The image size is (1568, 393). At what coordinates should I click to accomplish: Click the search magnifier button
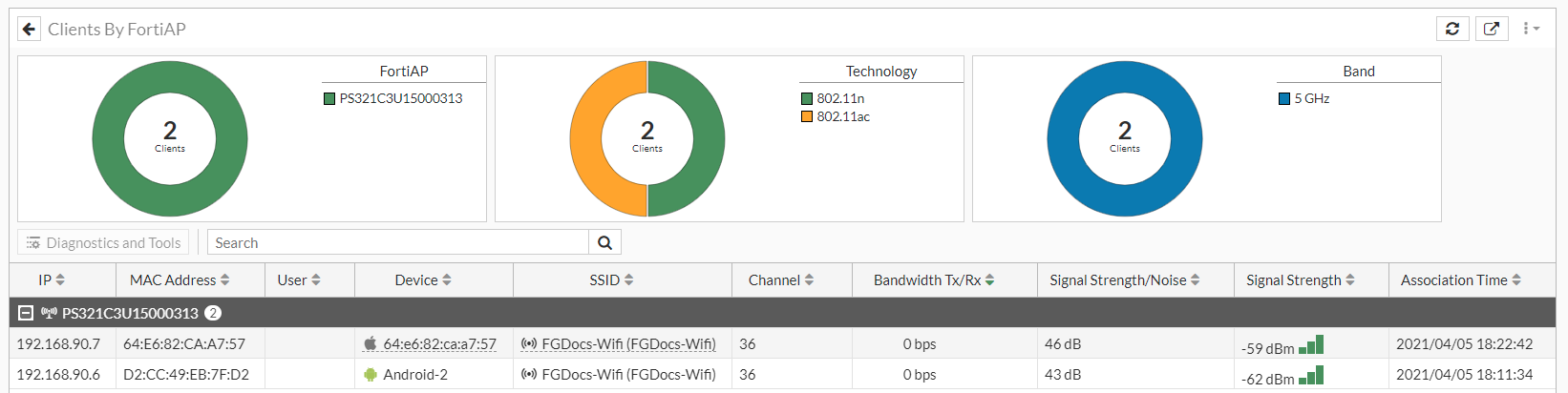604,243
